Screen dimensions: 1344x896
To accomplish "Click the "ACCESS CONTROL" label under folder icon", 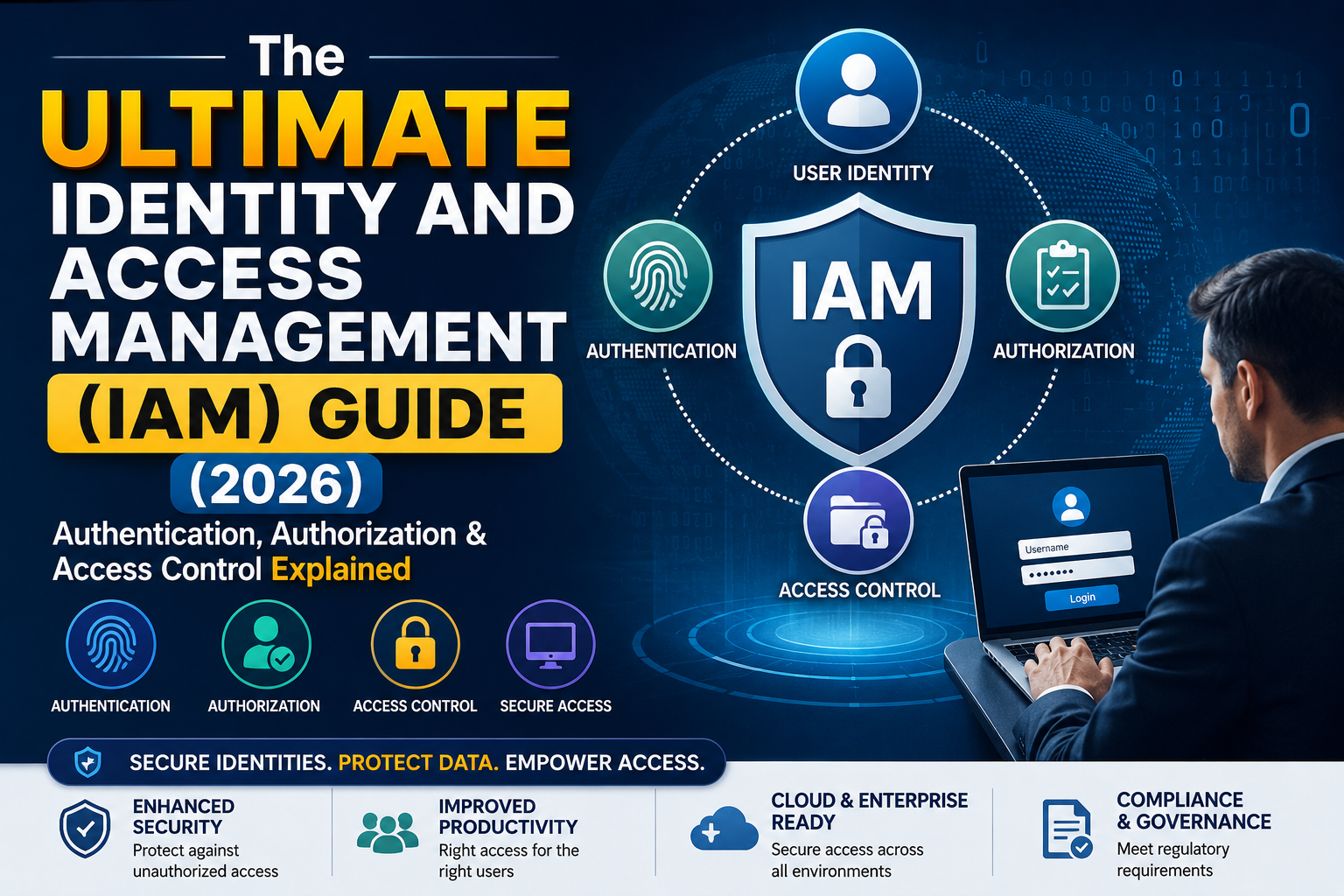I will click(x=859, y=591).
